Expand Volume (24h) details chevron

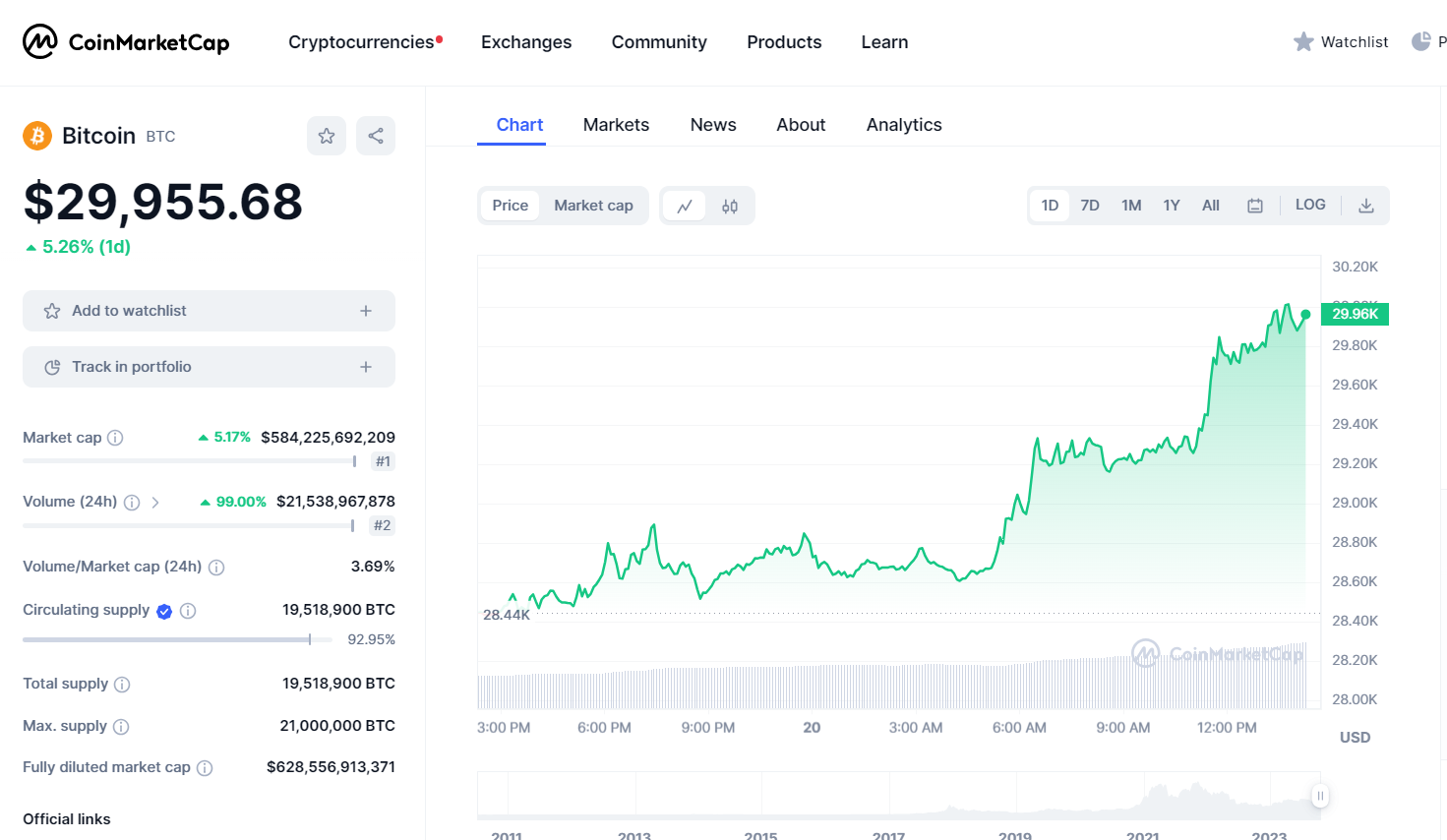tap(155, 502)
